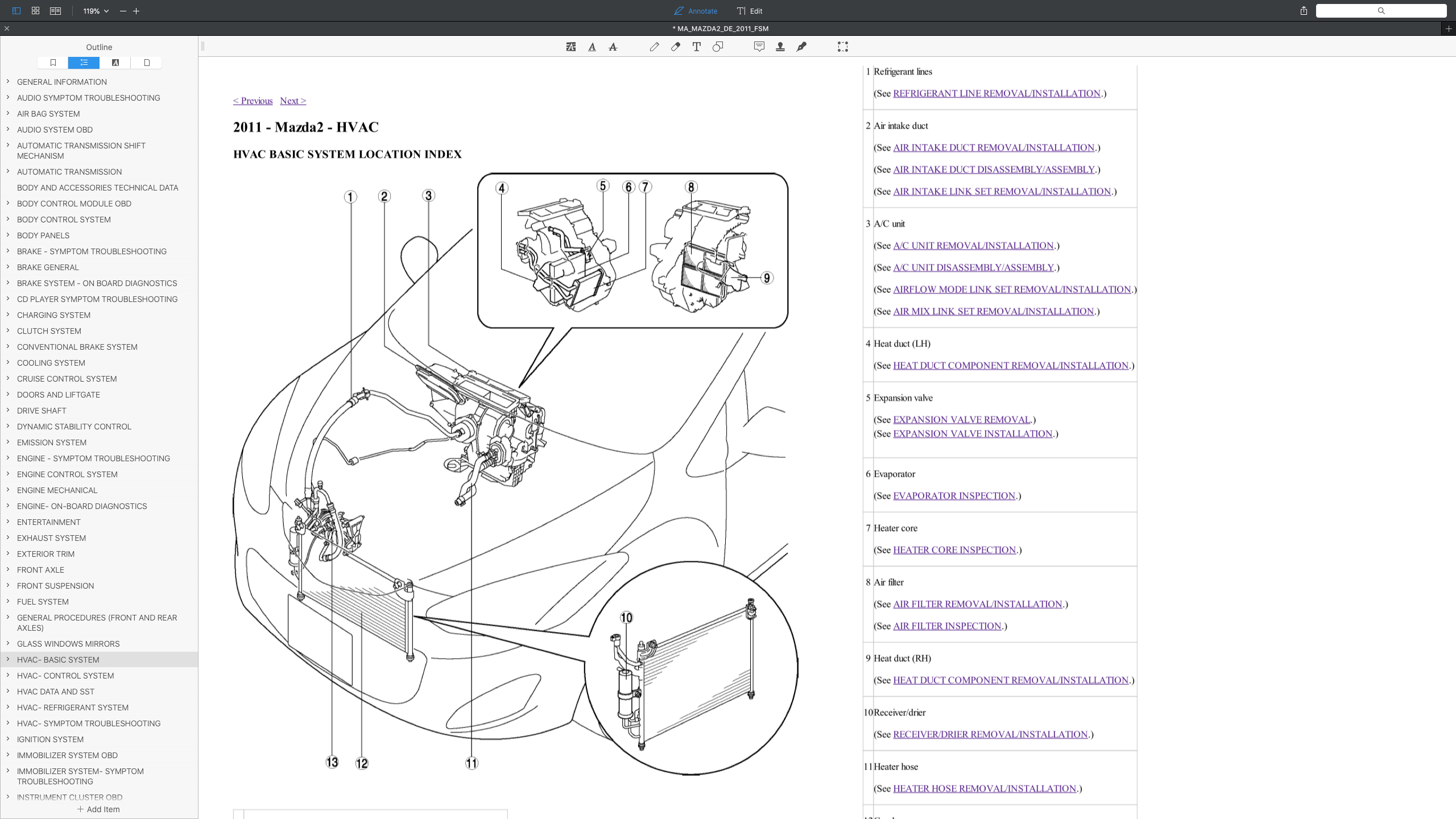
Task: Select HVAC- REFRIGERANT SYSTEM in the outline
Action: pyautogui.click(x=73, y=708)
